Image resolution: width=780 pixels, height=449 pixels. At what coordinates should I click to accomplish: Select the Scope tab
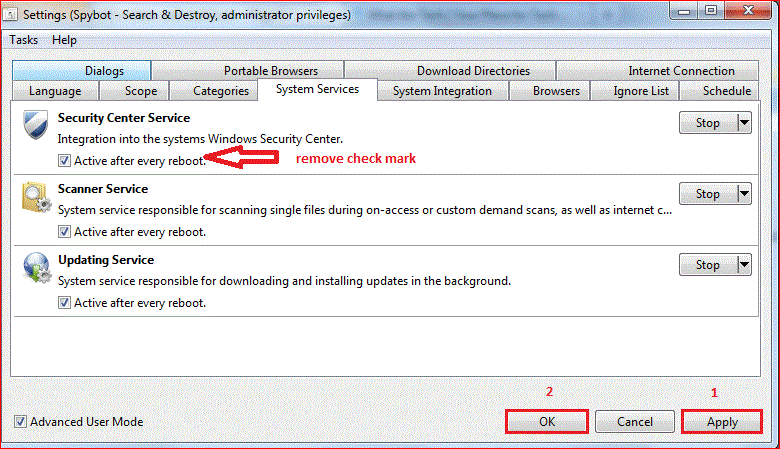pyautogui.click(x=134, y=91)
